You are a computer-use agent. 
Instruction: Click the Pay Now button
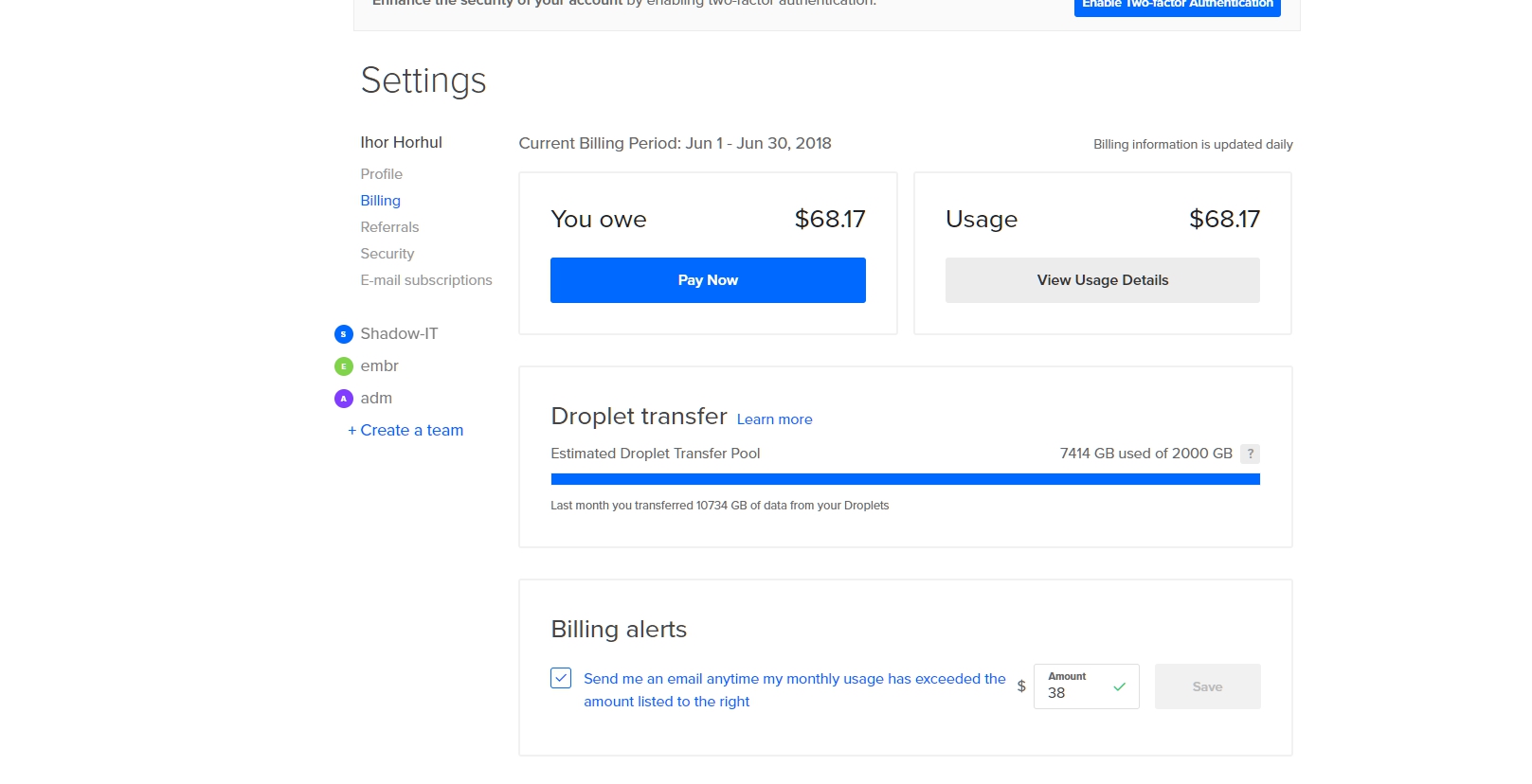click(708, 280)
